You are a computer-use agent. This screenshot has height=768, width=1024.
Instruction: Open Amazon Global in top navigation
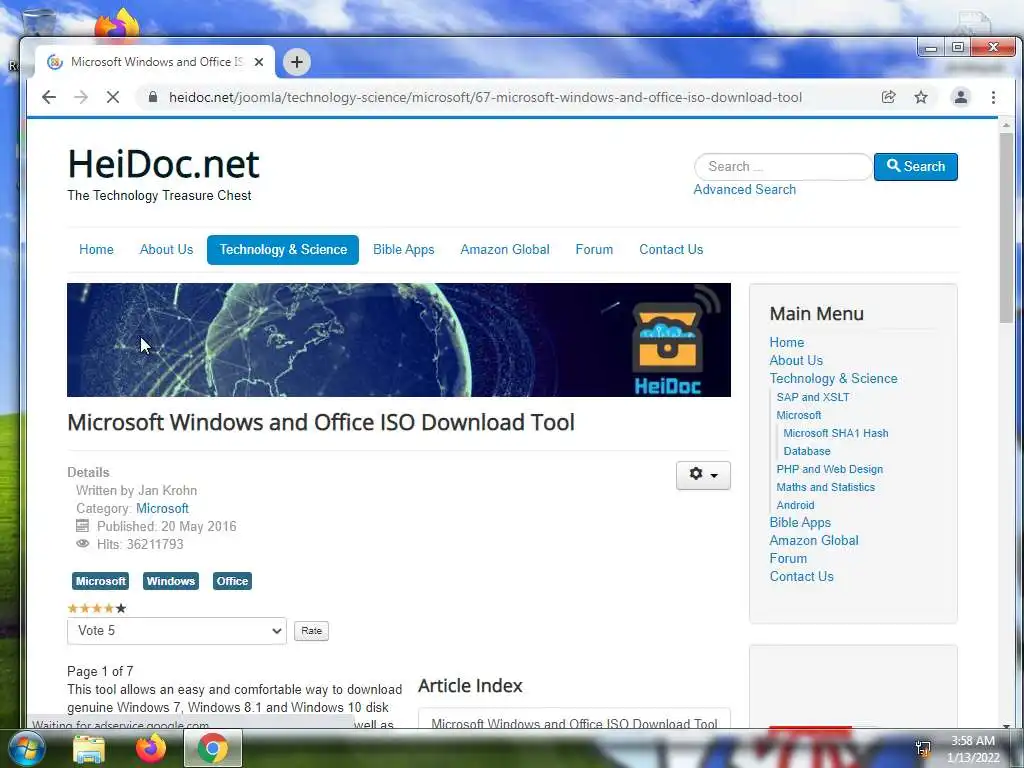[505, 249]
